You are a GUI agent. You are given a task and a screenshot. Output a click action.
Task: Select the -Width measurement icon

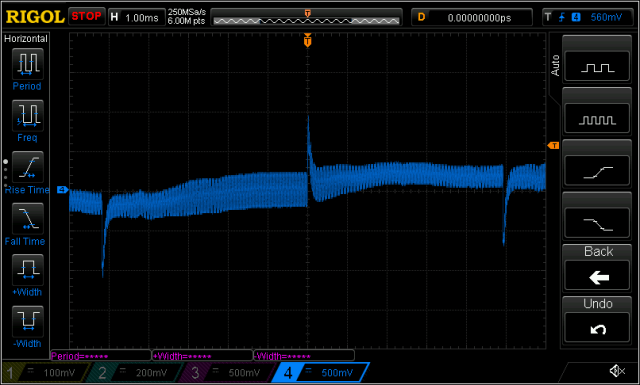point(27,321)
